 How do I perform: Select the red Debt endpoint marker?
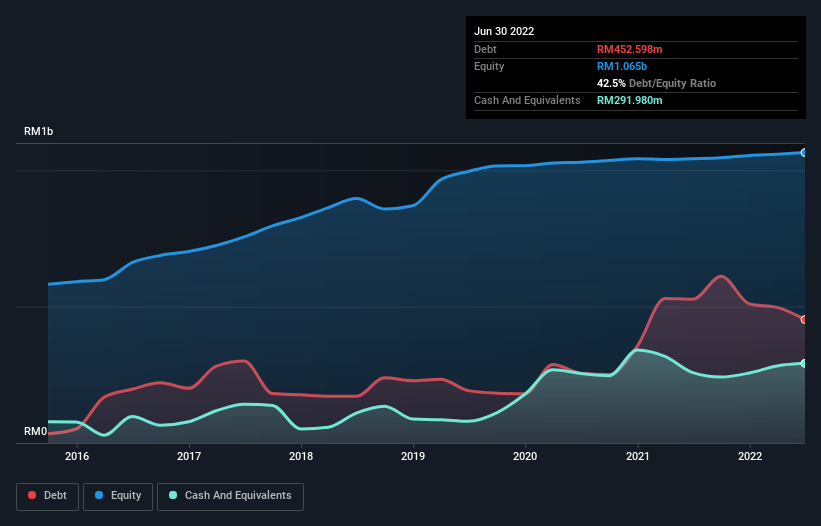click(x=804, y=319)
